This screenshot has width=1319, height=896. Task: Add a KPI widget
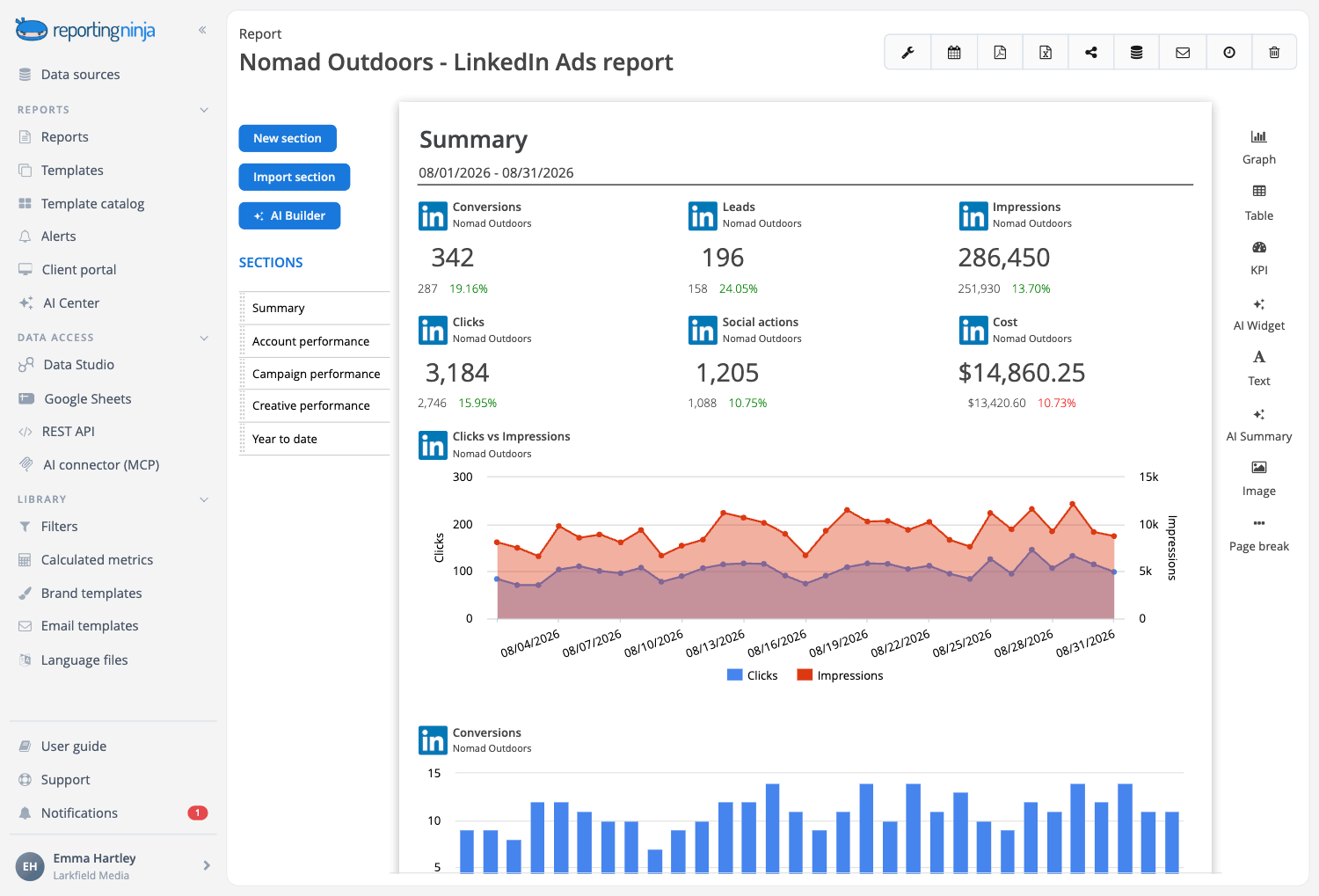pyautogui.click(x=1259, y=259)
